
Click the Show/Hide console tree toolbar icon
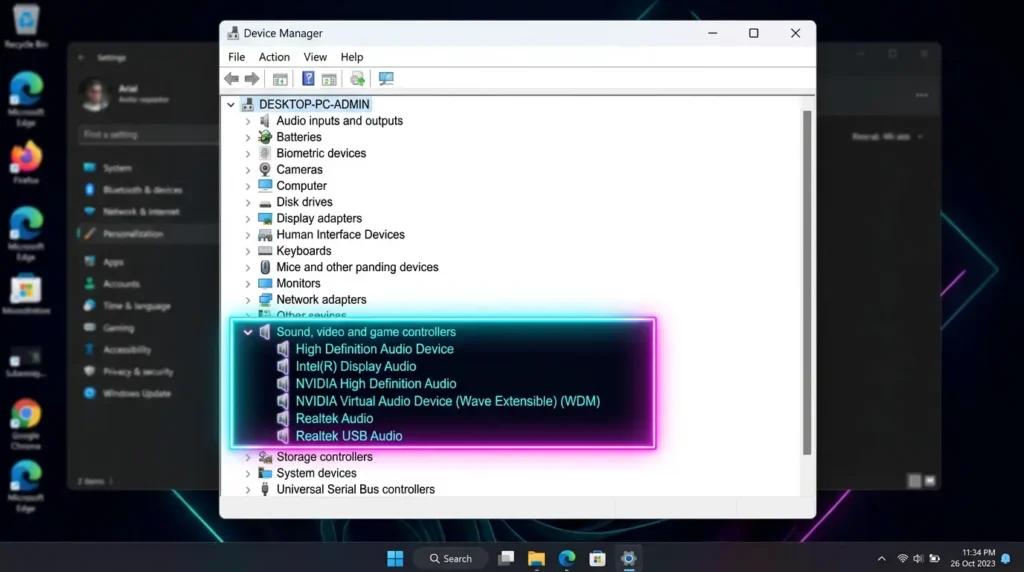tap(280, 79)
